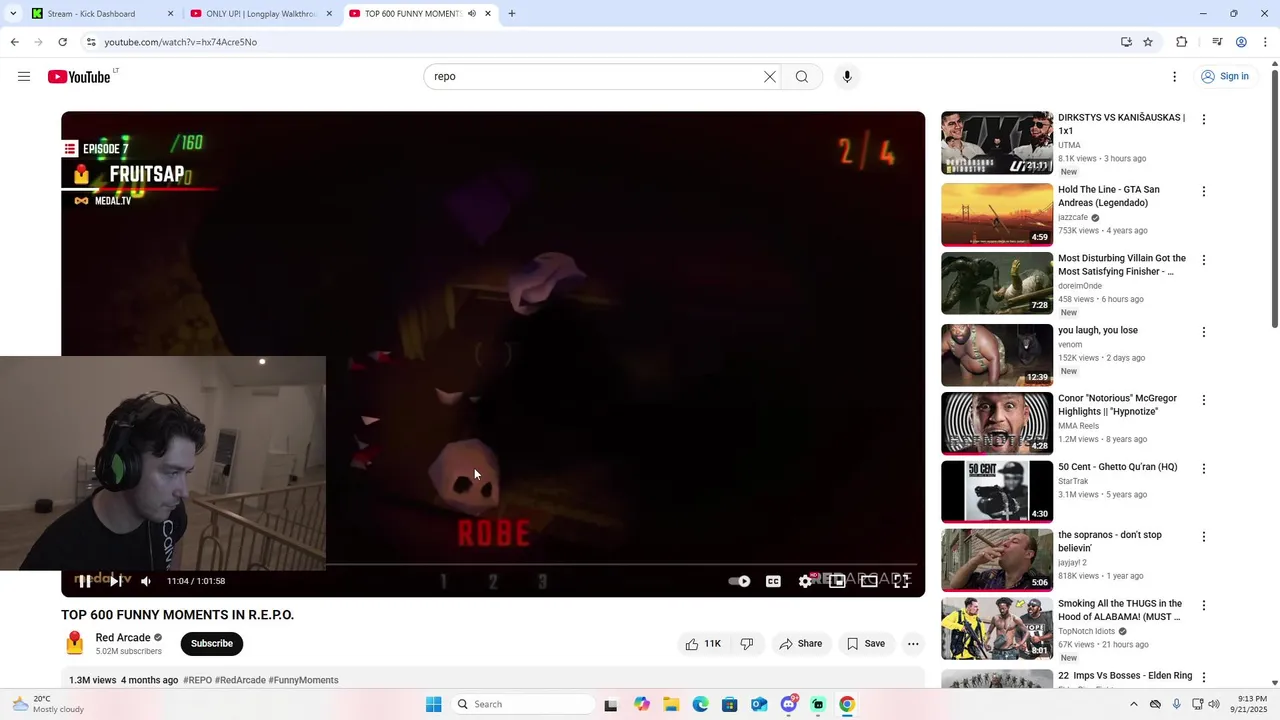Click Sign in button

pyautogui.click(x=1225, y=77)
